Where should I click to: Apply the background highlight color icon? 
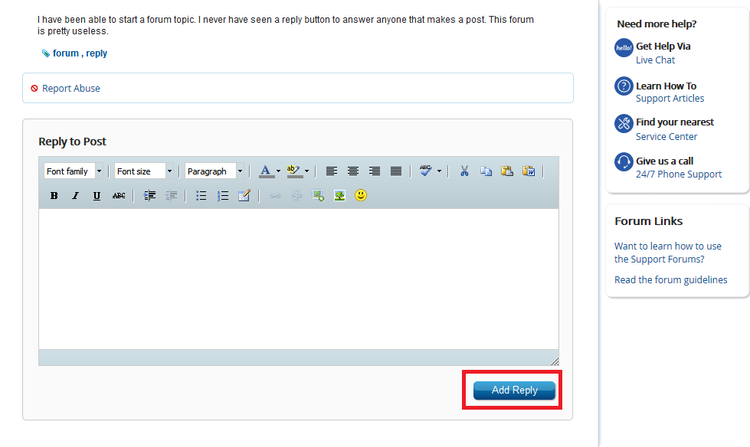[294, 171]
